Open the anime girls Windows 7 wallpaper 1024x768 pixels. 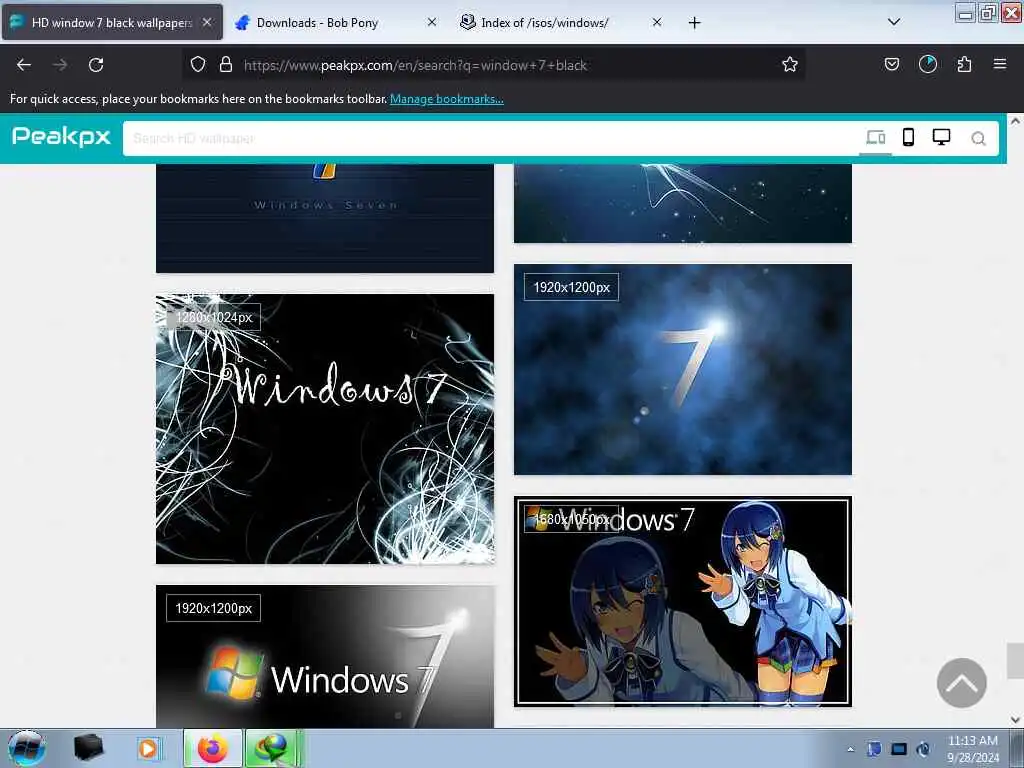(x=682, y=601)
